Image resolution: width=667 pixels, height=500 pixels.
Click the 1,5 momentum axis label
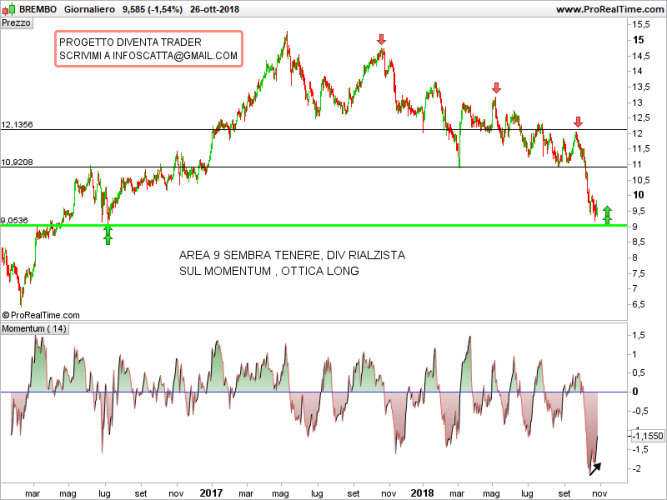638,336
